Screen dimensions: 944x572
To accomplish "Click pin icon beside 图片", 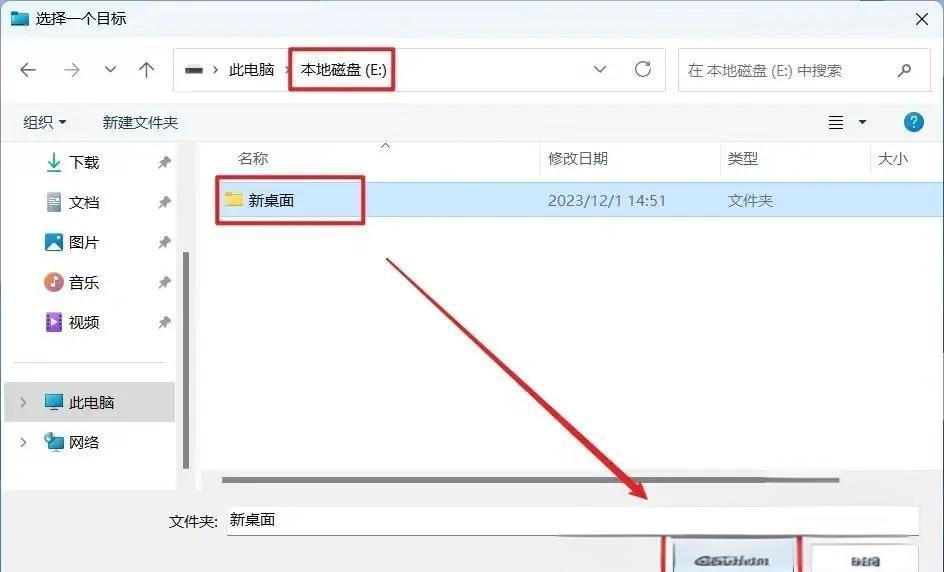I will coord(164,242).
